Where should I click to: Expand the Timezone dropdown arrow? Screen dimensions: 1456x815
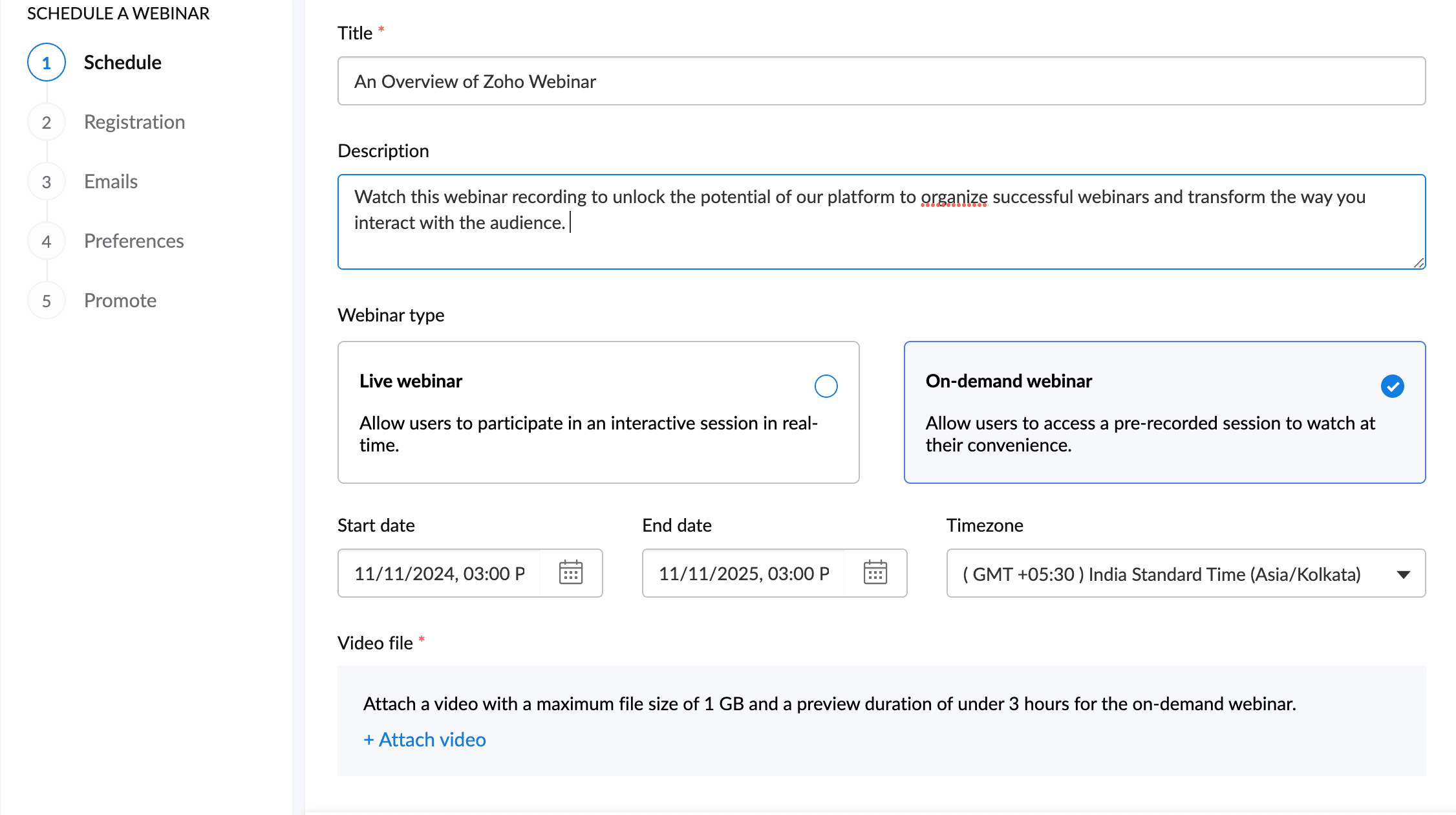click(1403, 574)
